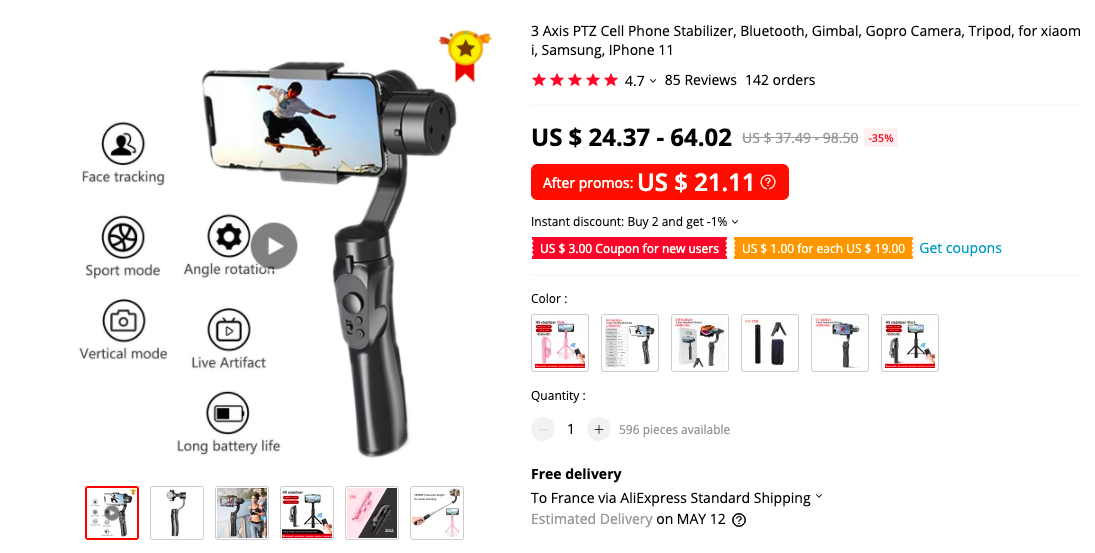Claim the US $3.00 new user coupon
This screenshot has width=1095, height=553.
pyautogui.click(x=629, y=249)
